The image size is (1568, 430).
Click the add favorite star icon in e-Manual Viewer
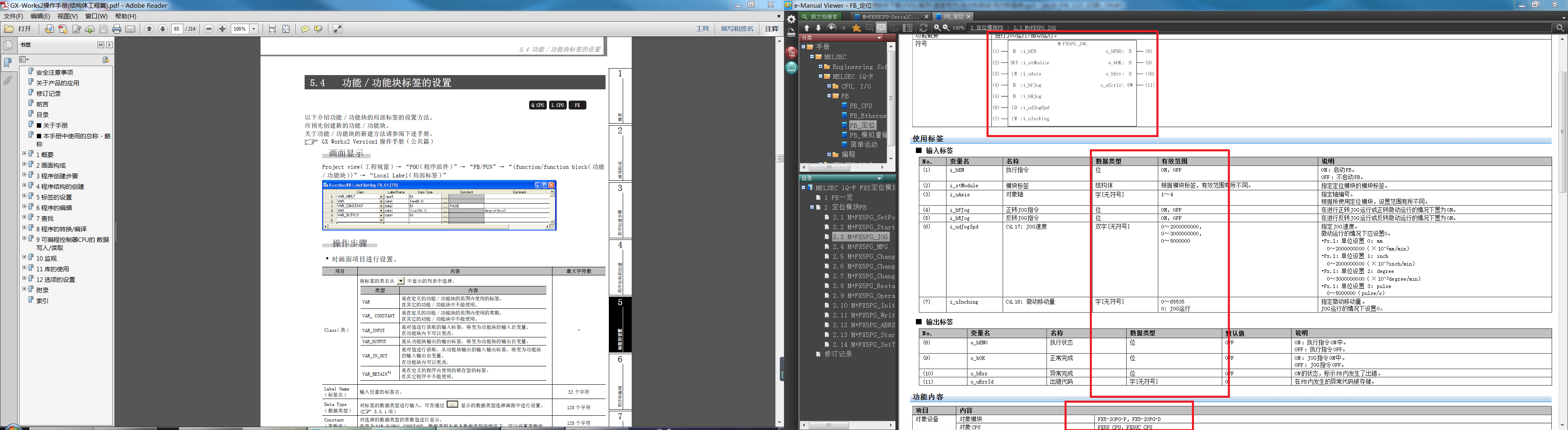tap(856, 28)
